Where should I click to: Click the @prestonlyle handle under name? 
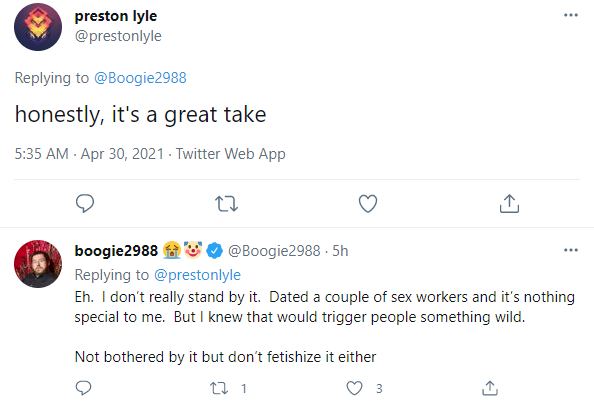[x=118, y=36]
